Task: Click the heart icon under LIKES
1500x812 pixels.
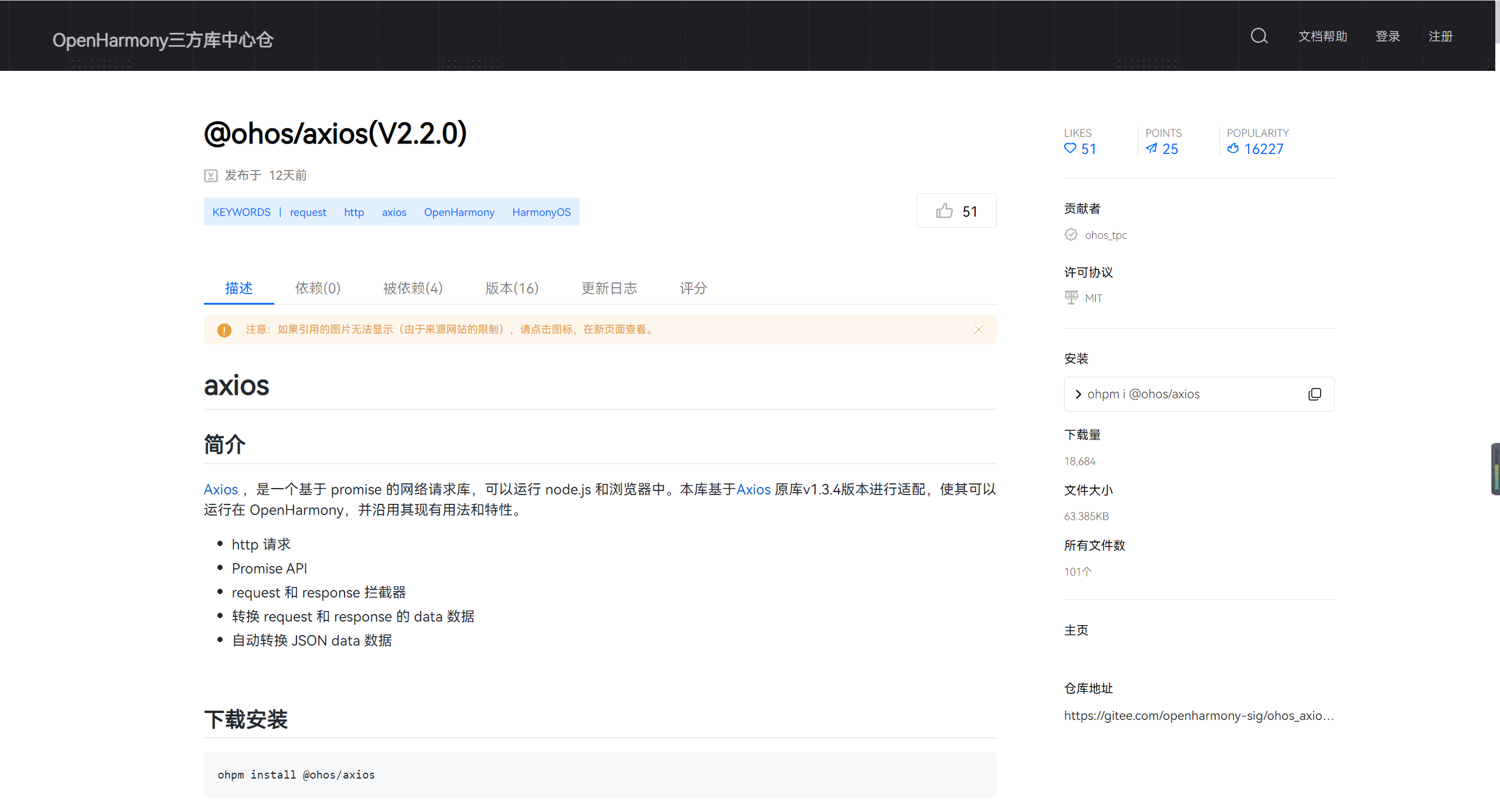Action: coord(1070,149)
